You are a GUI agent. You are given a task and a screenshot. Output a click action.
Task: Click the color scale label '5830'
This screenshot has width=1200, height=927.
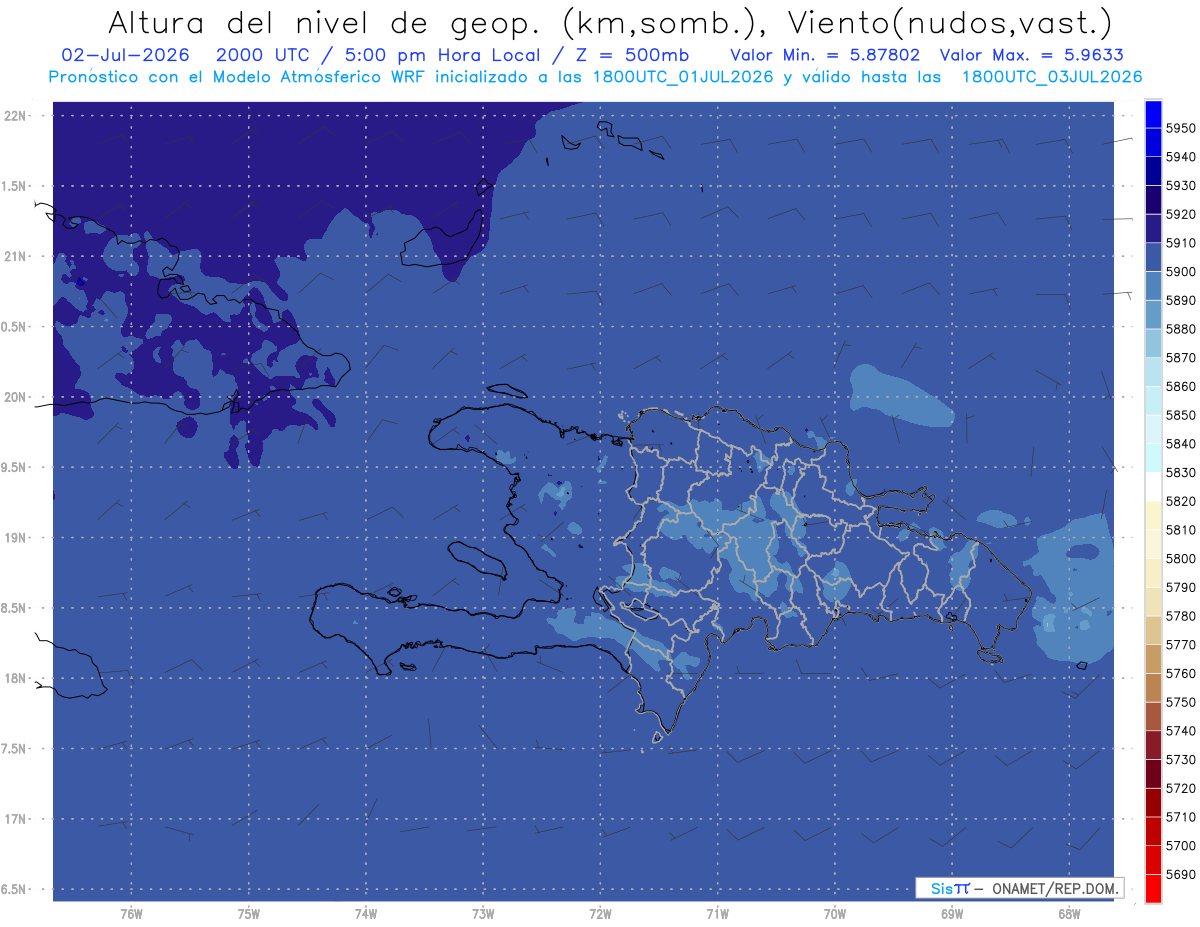(1180, 473)
